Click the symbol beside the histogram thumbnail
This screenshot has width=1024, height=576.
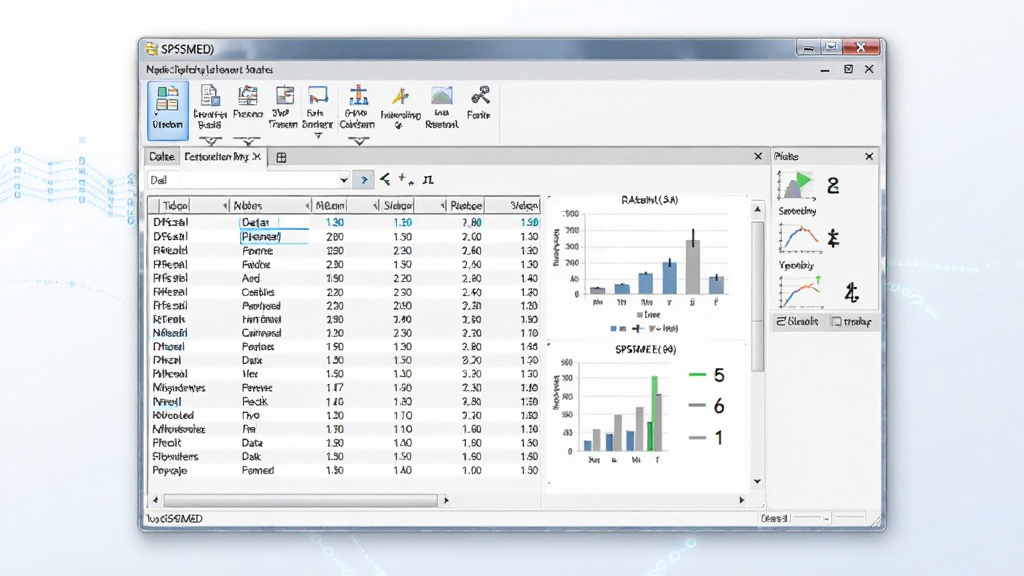click(833, 186)
